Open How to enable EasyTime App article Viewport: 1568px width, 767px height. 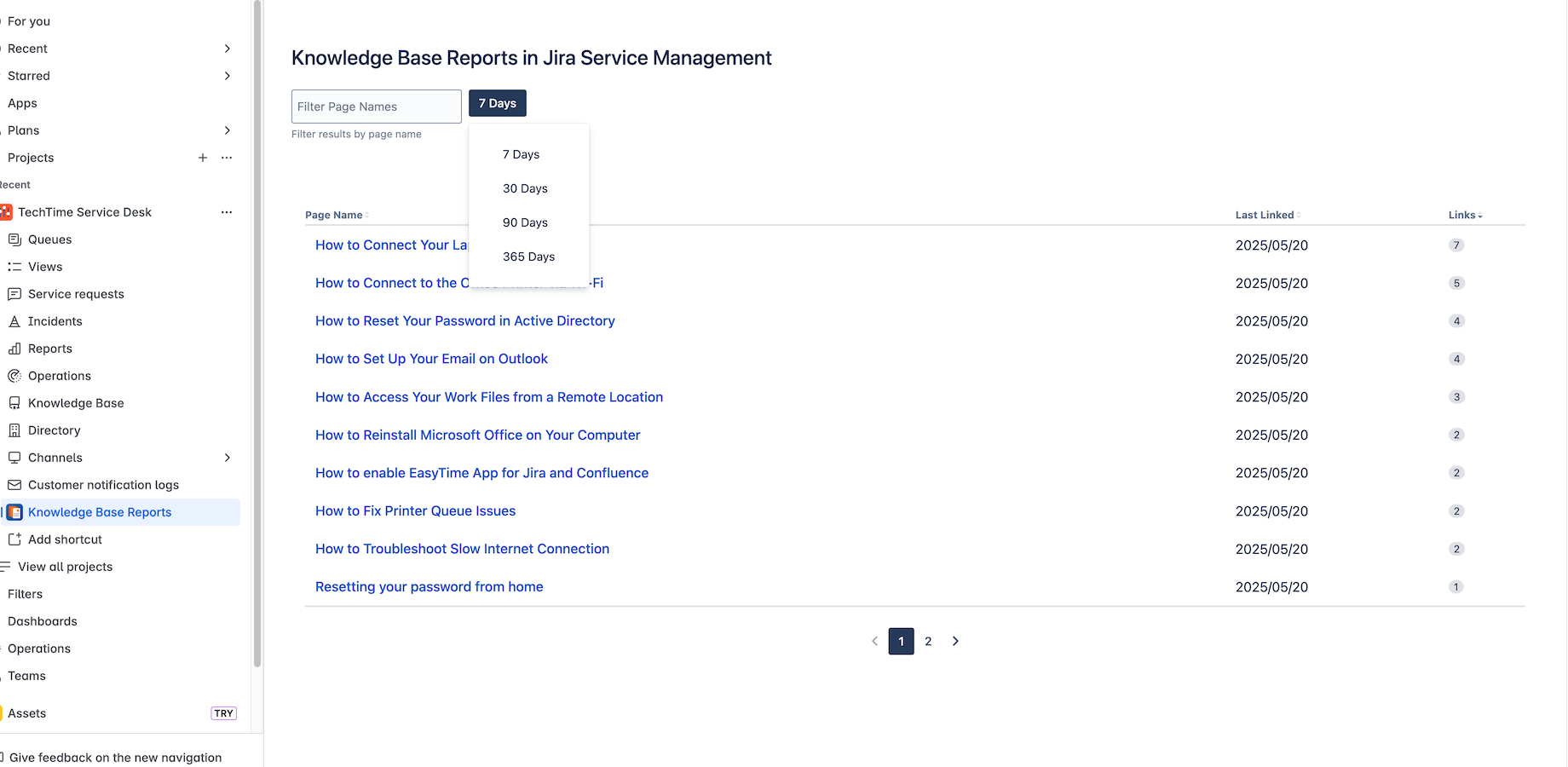pyautogui.click(x=481, y=473)
